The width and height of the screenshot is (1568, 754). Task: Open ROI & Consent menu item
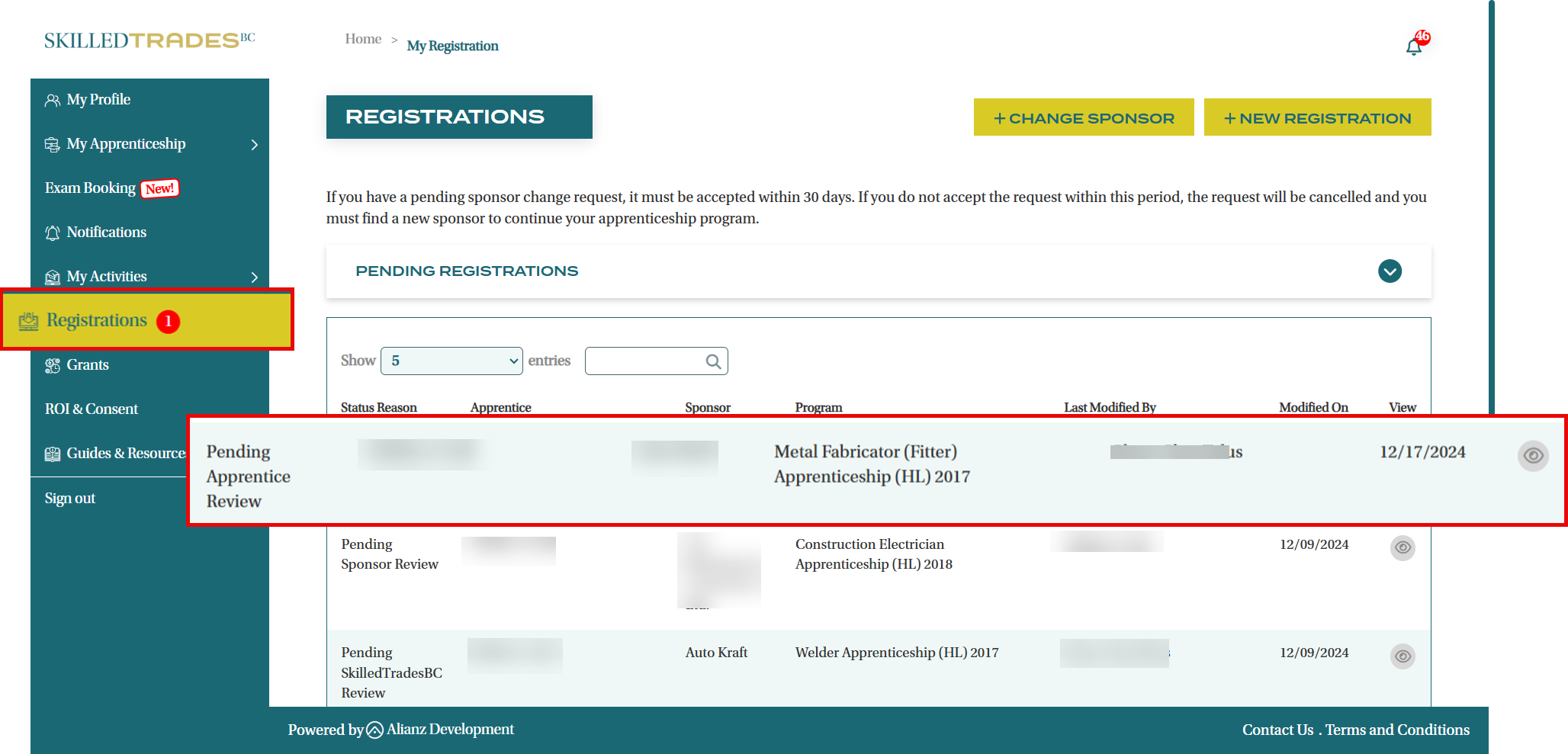(92, 409)
